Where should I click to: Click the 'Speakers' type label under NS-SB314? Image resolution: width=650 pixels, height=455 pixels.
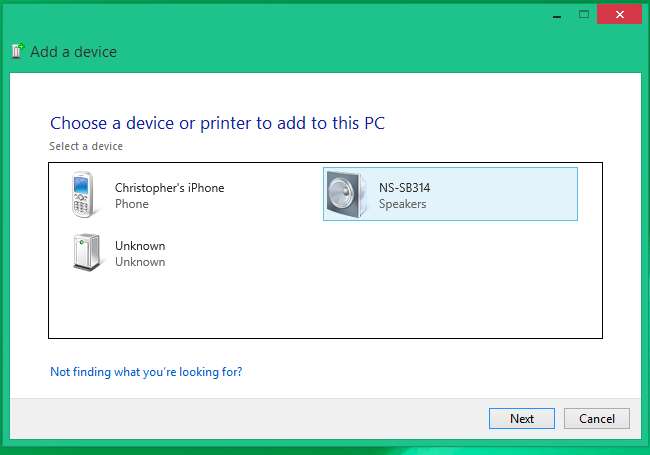point(402,204)
